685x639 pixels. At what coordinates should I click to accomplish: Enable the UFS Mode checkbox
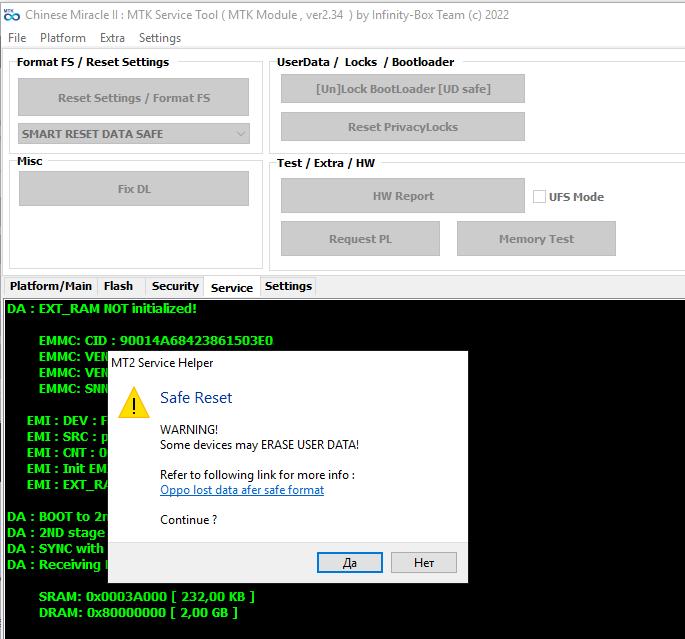(539, 197)
